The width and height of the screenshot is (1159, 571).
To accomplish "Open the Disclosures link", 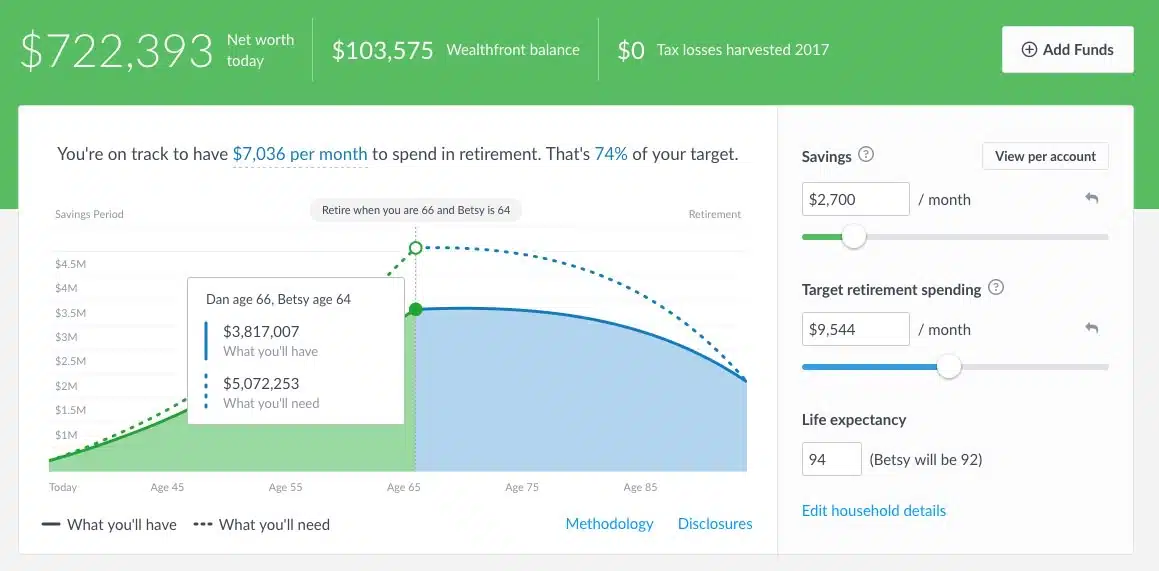I will pos(714,523).
